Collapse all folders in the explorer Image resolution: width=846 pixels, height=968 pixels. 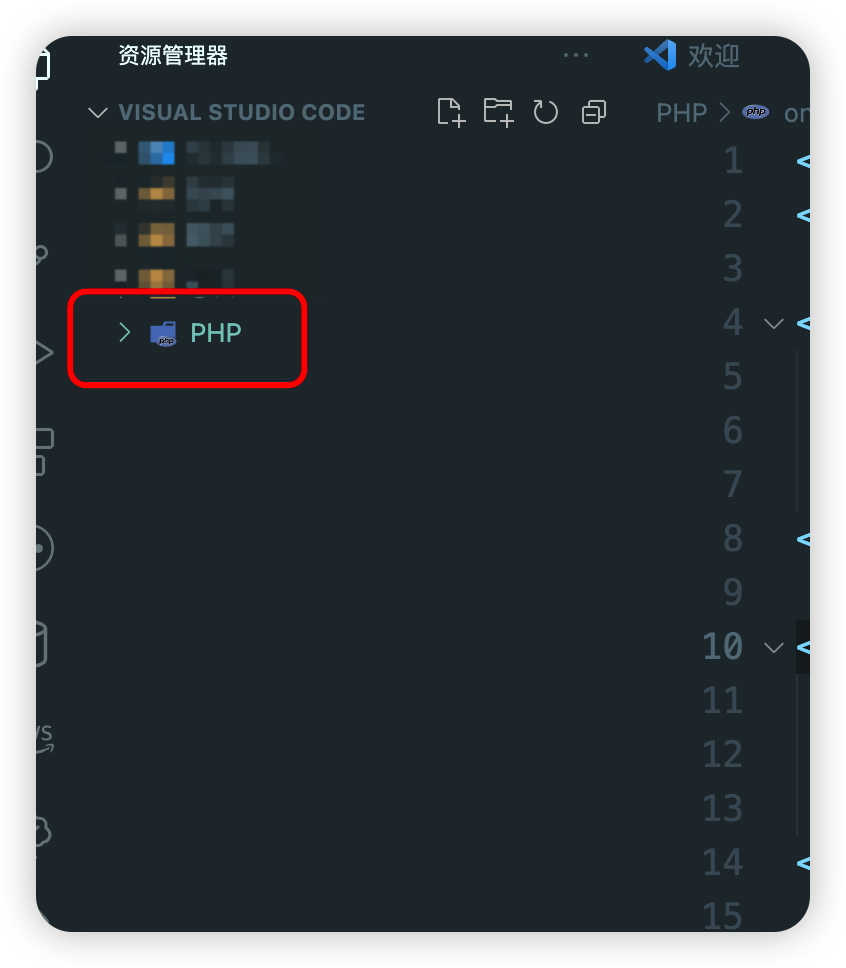pyautogui.click(x=593, y=112)
